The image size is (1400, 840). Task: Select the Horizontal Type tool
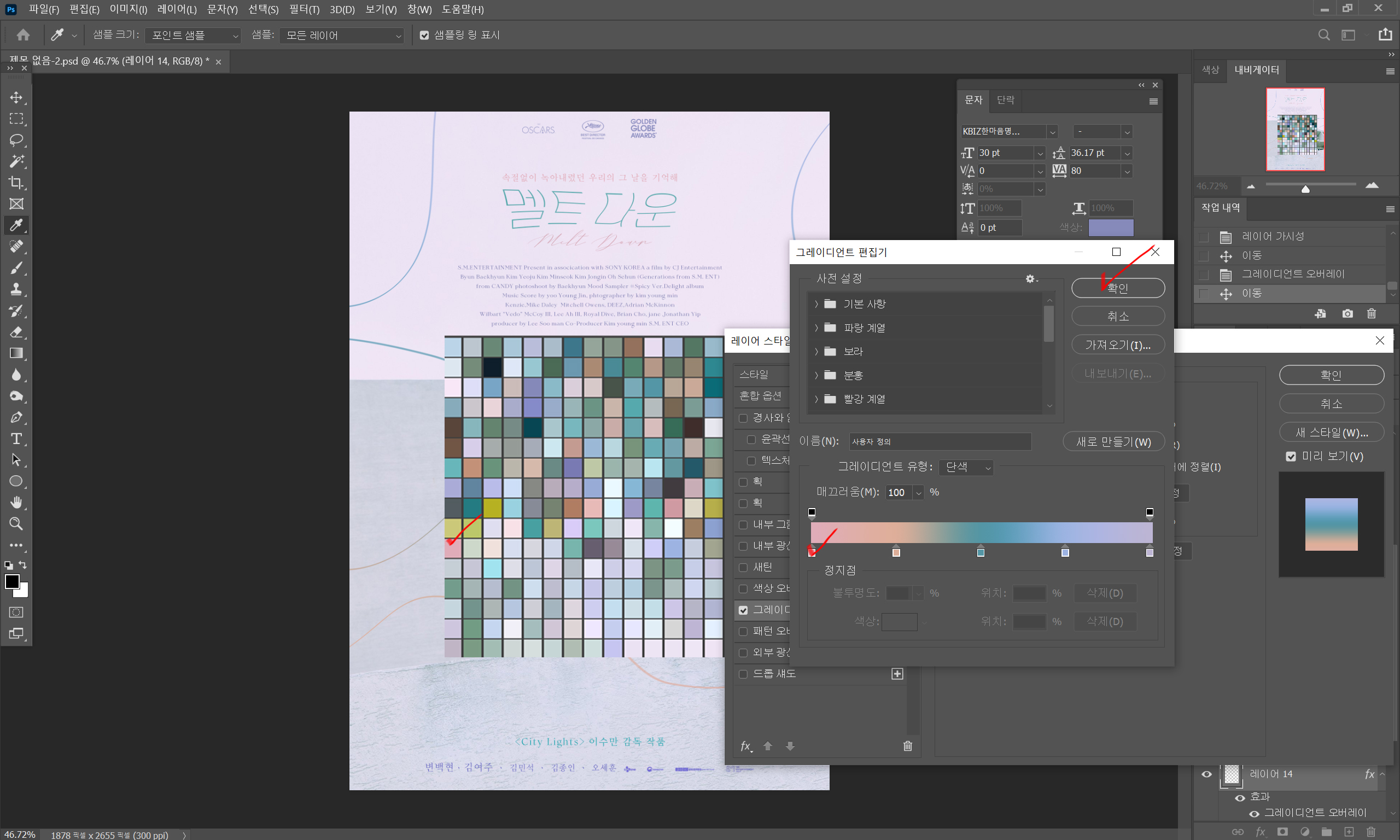tap(16, 439)
